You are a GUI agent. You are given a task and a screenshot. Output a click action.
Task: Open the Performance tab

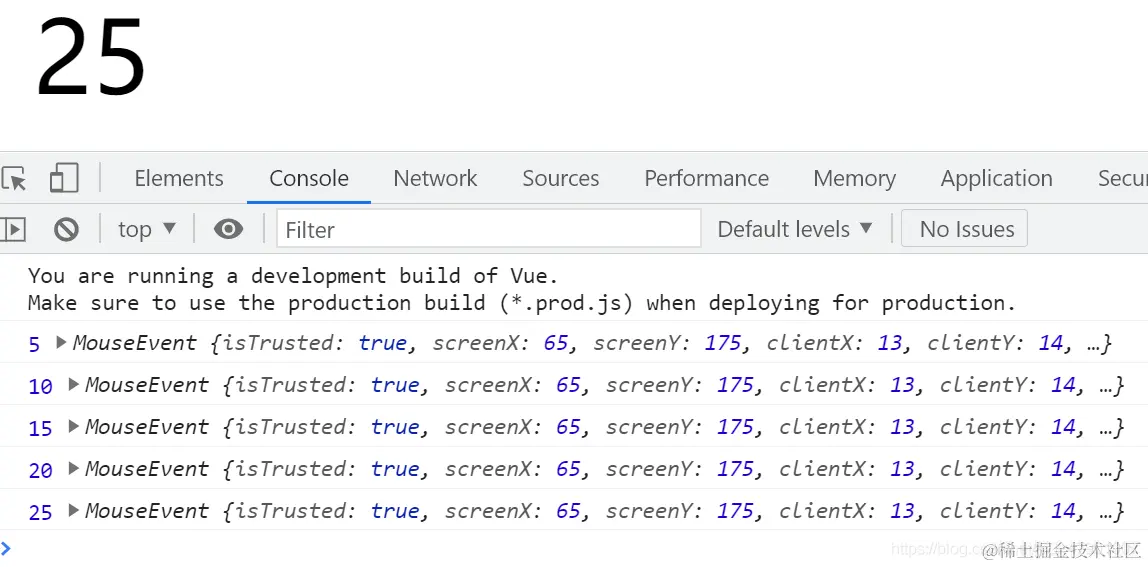point(707,178)
